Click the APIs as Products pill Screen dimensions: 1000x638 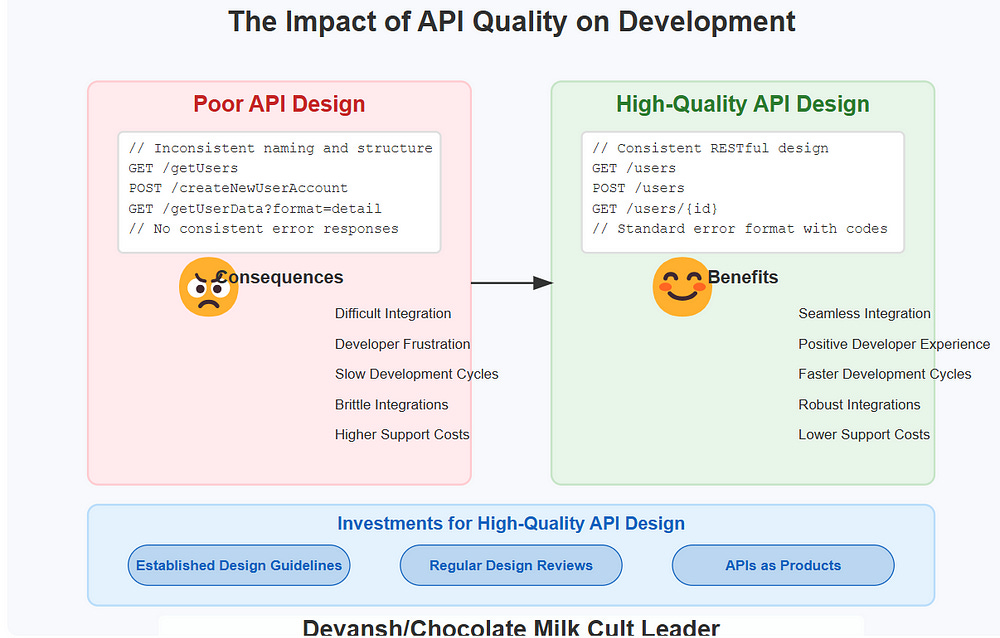tap(783, 565)
